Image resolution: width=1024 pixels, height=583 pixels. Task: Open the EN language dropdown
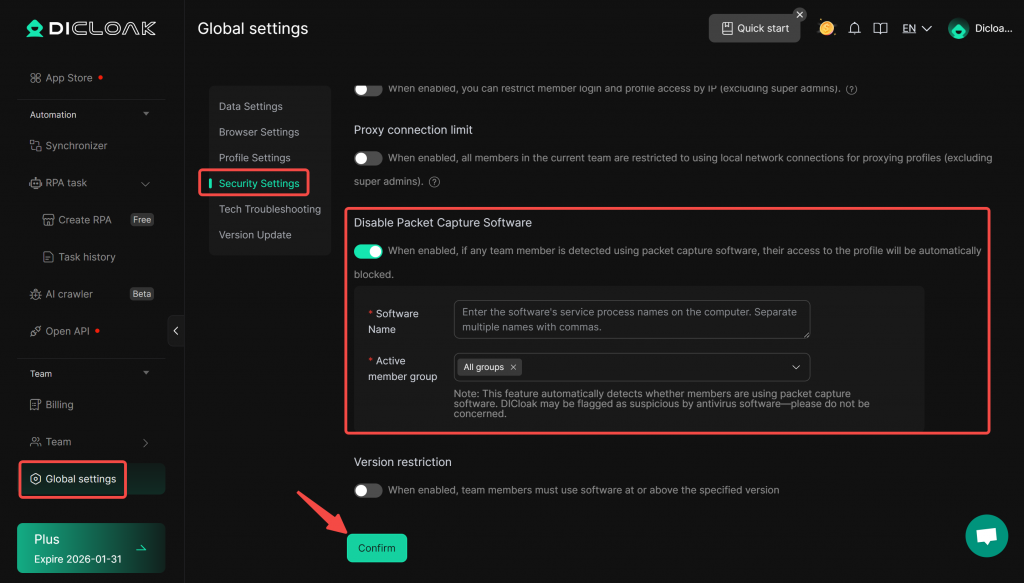pos(916,29)
